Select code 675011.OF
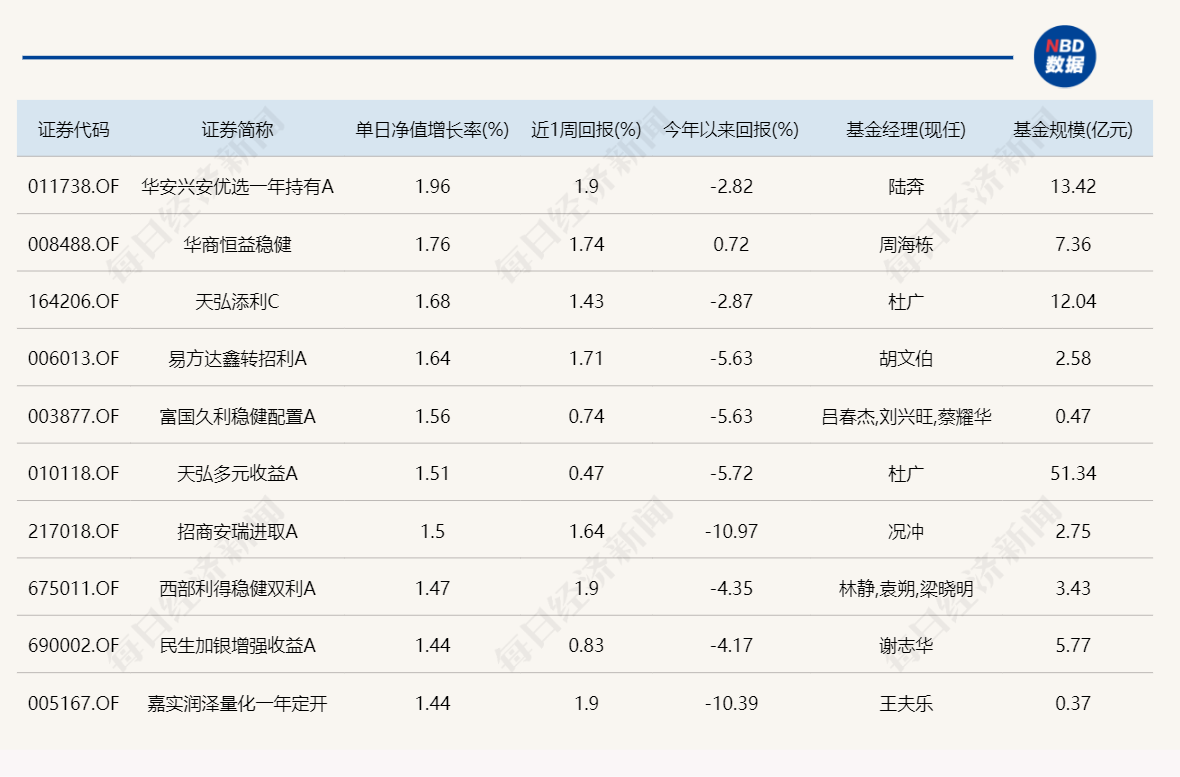The width and height of the screenshot is (1180, 777). 74,588
